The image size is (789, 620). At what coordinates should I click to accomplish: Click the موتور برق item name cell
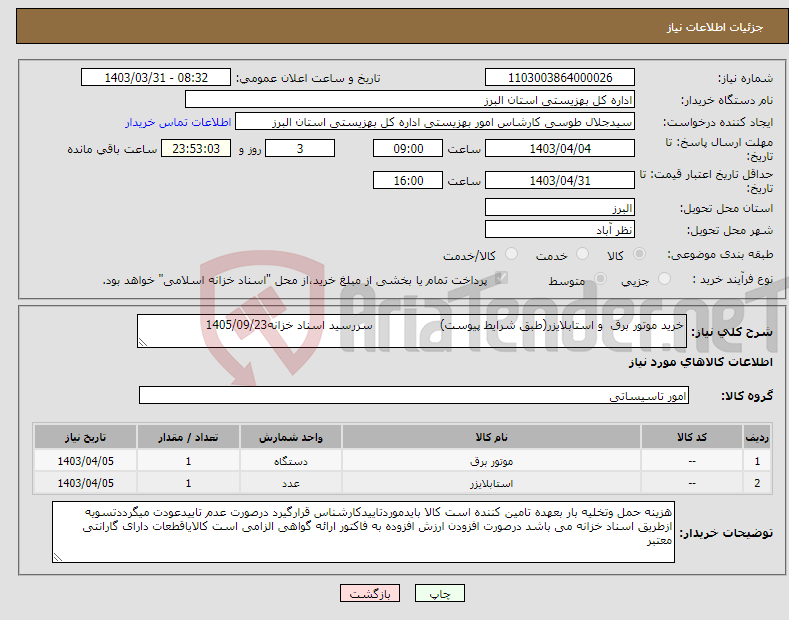(491, 461)
